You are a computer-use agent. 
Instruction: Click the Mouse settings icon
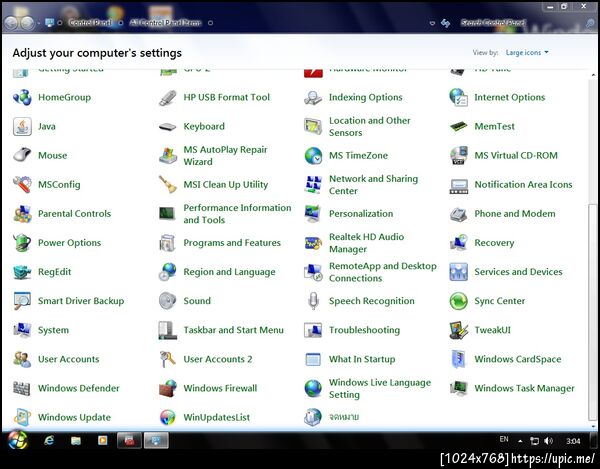coord(22,155)
